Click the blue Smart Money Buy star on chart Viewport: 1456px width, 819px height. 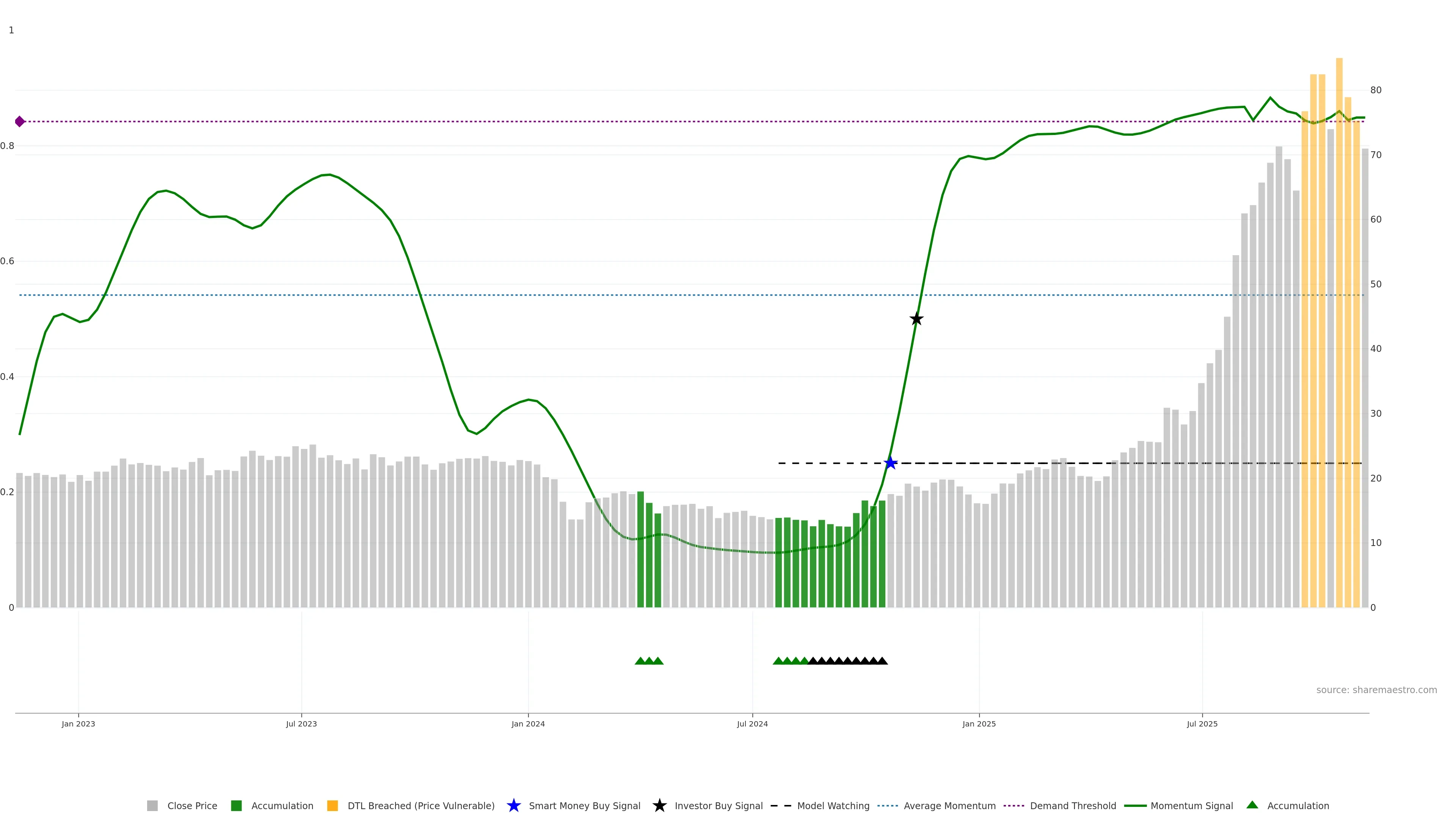[x=890, y=463]
